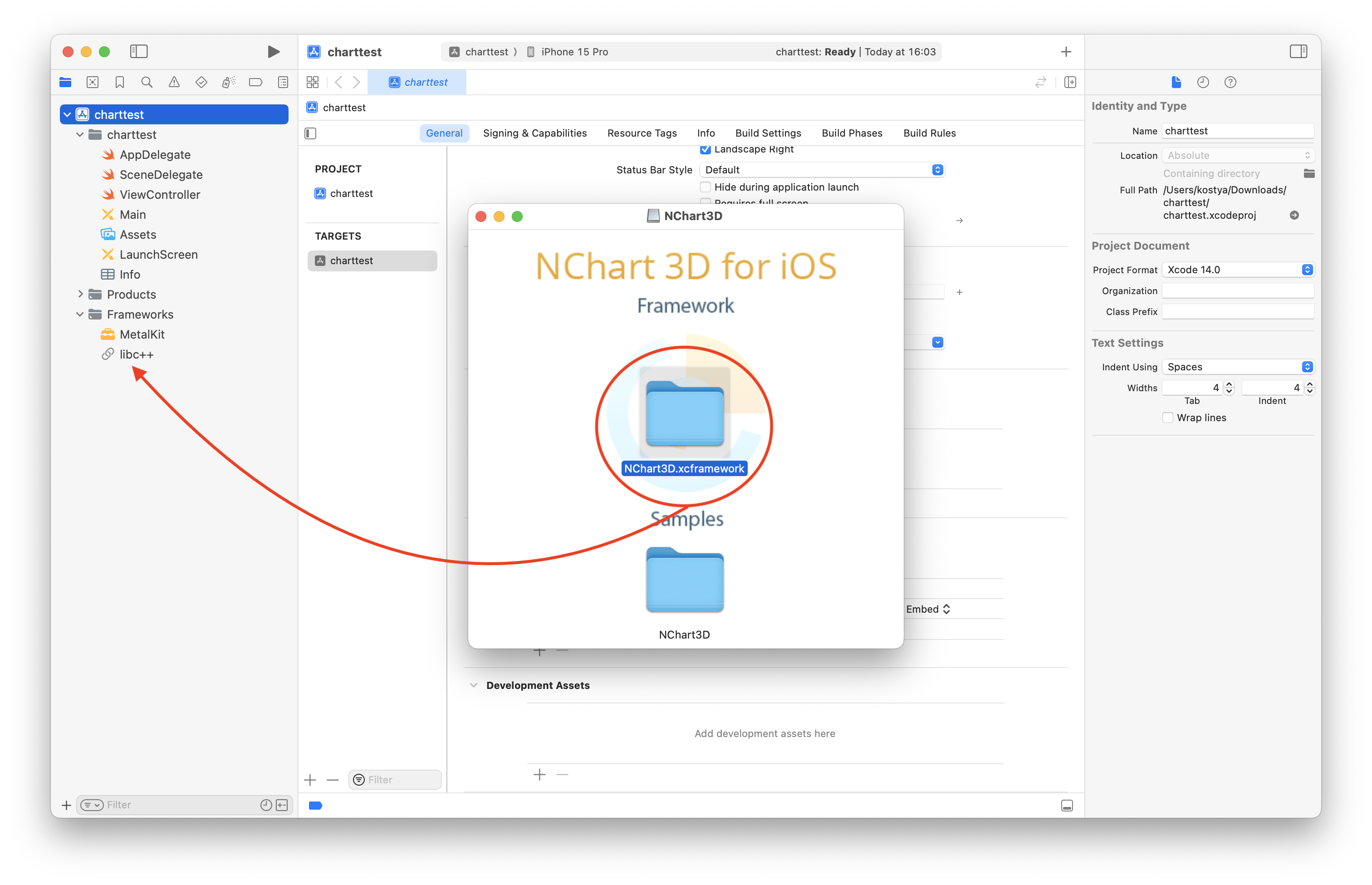Open the Status Bar Style dropdown
Image resolution: width=1372 pixels, height=885 pixels.
822,170
